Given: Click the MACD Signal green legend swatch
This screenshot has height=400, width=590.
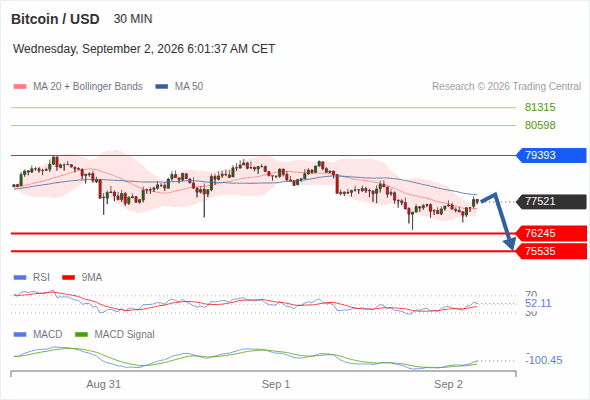Looking at the screenshot, I should [x=81, y=335].
